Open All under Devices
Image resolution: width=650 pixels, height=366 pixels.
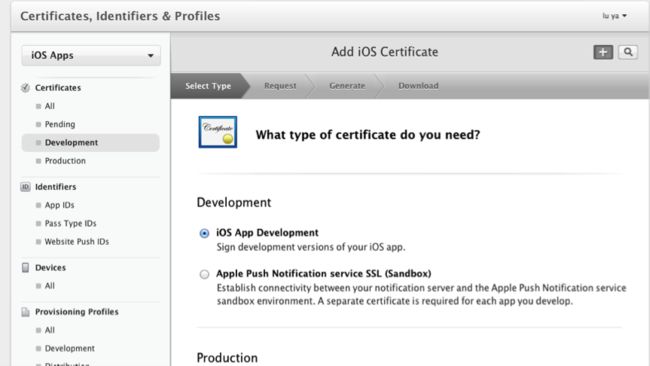49,286
